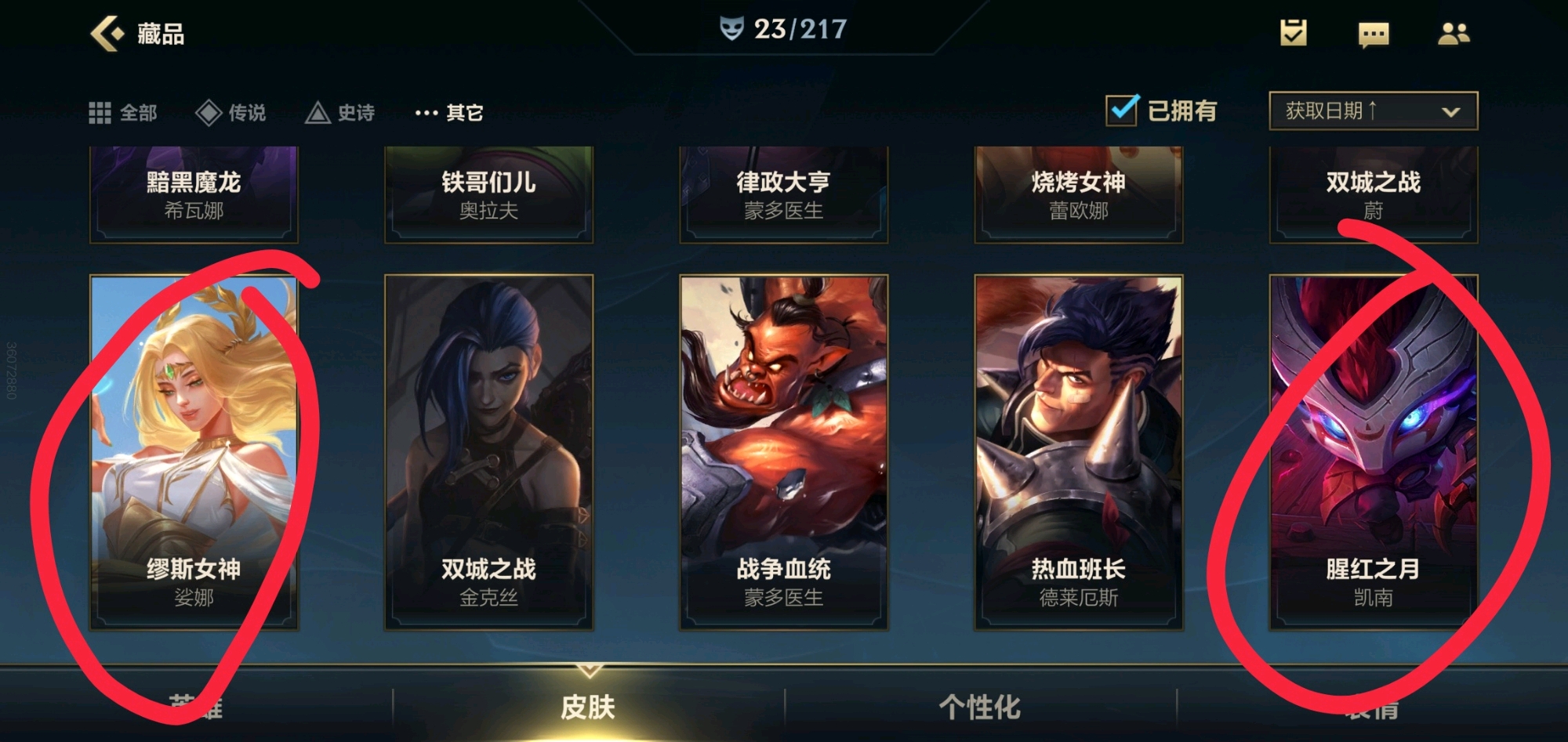Select the 全部 grid filter icon
This screenshot has height=742, width=1568.
click(100, 113)
